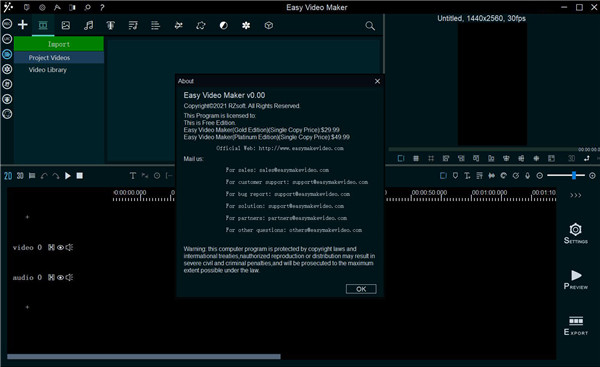Close the About dialog
The height and width of the screenshot is (367, 600).
(377, 81)
